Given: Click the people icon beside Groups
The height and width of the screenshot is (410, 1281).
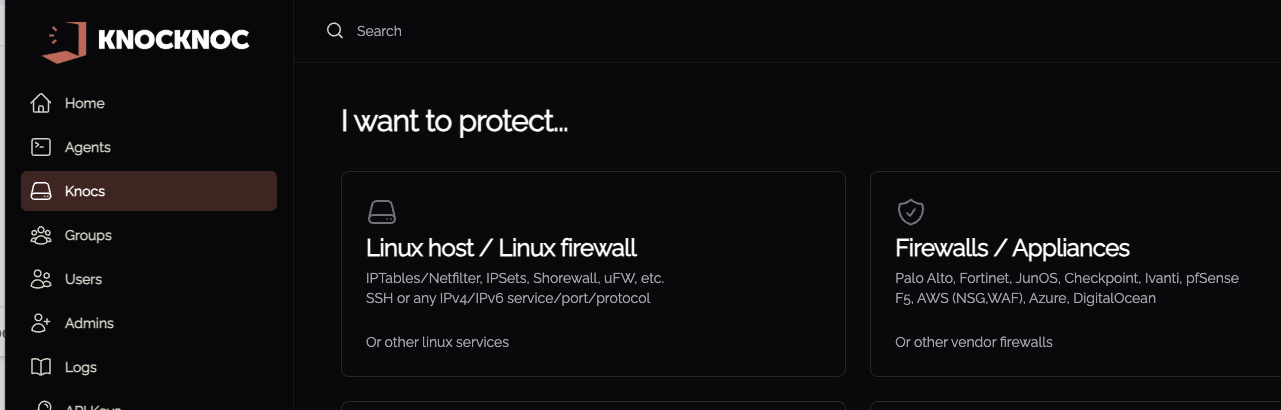Looking at the screenshot, I should [x=41, y=235].
